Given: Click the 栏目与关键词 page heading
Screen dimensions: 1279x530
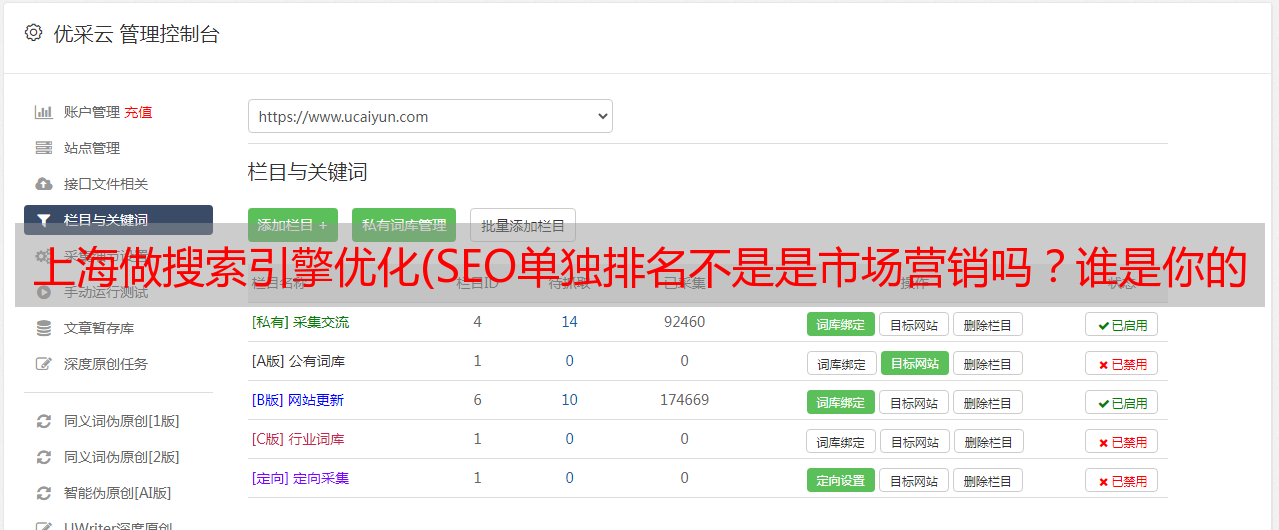Looking at the screenshot, I should (308, 172).
